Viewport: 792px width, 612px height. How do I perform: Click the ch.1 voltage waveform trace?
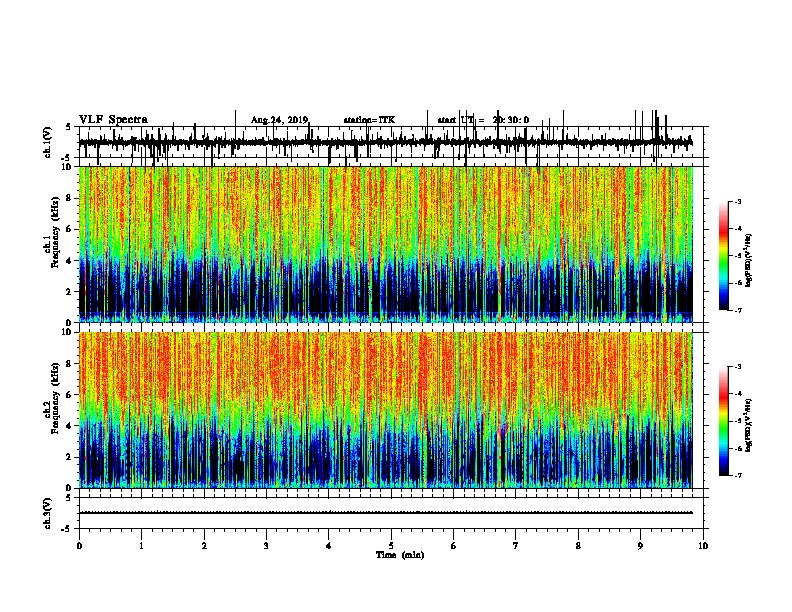pyautogui.click(x=385, y=143)
